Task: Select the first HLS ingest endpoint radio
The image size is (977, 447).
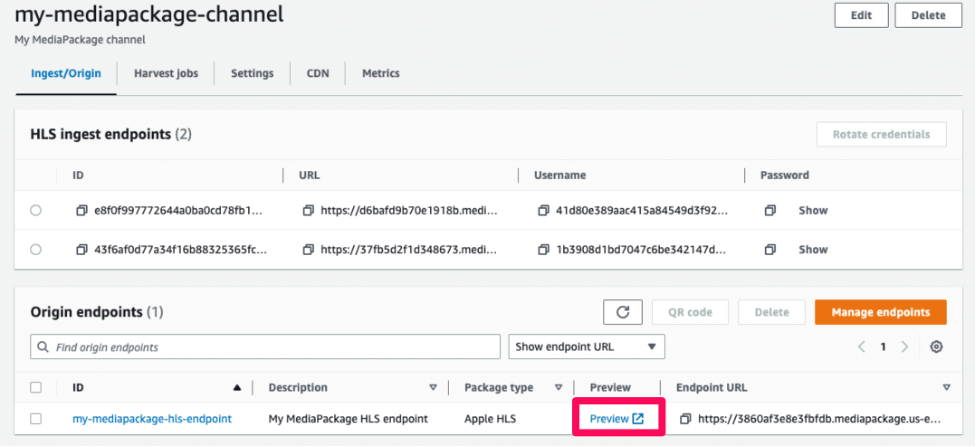Action: click(x=36, y=211)
